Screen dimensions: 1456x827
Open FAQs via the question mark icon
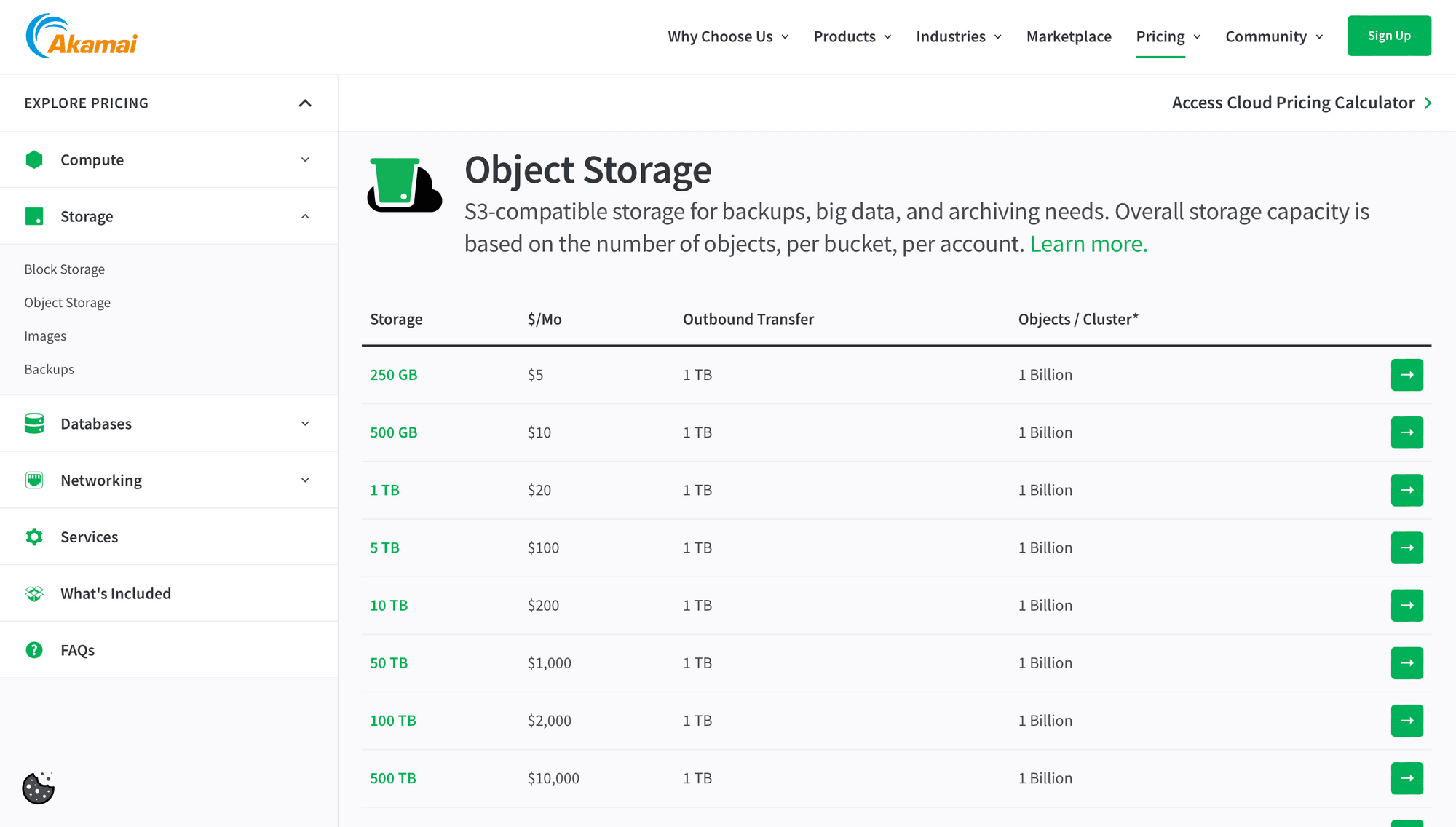pos(33,650)
